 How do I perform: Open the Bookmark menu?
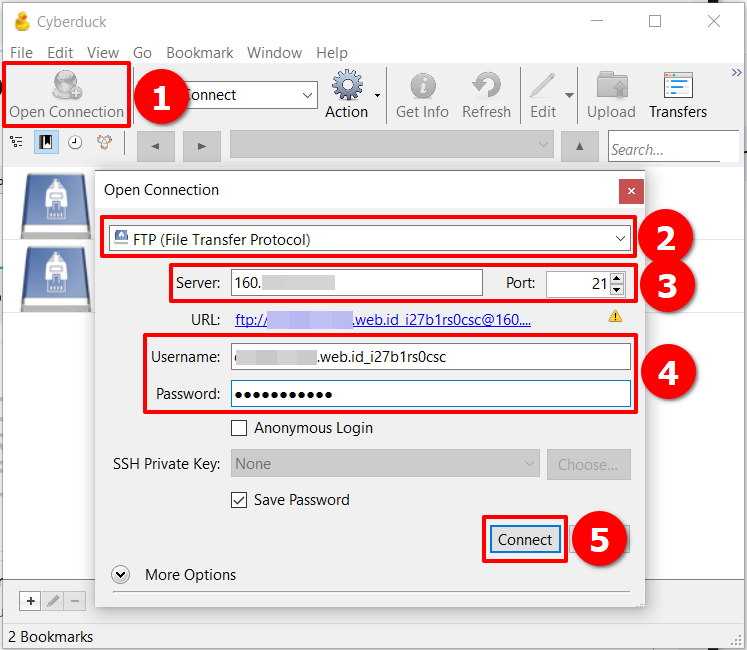click(200, 52)
